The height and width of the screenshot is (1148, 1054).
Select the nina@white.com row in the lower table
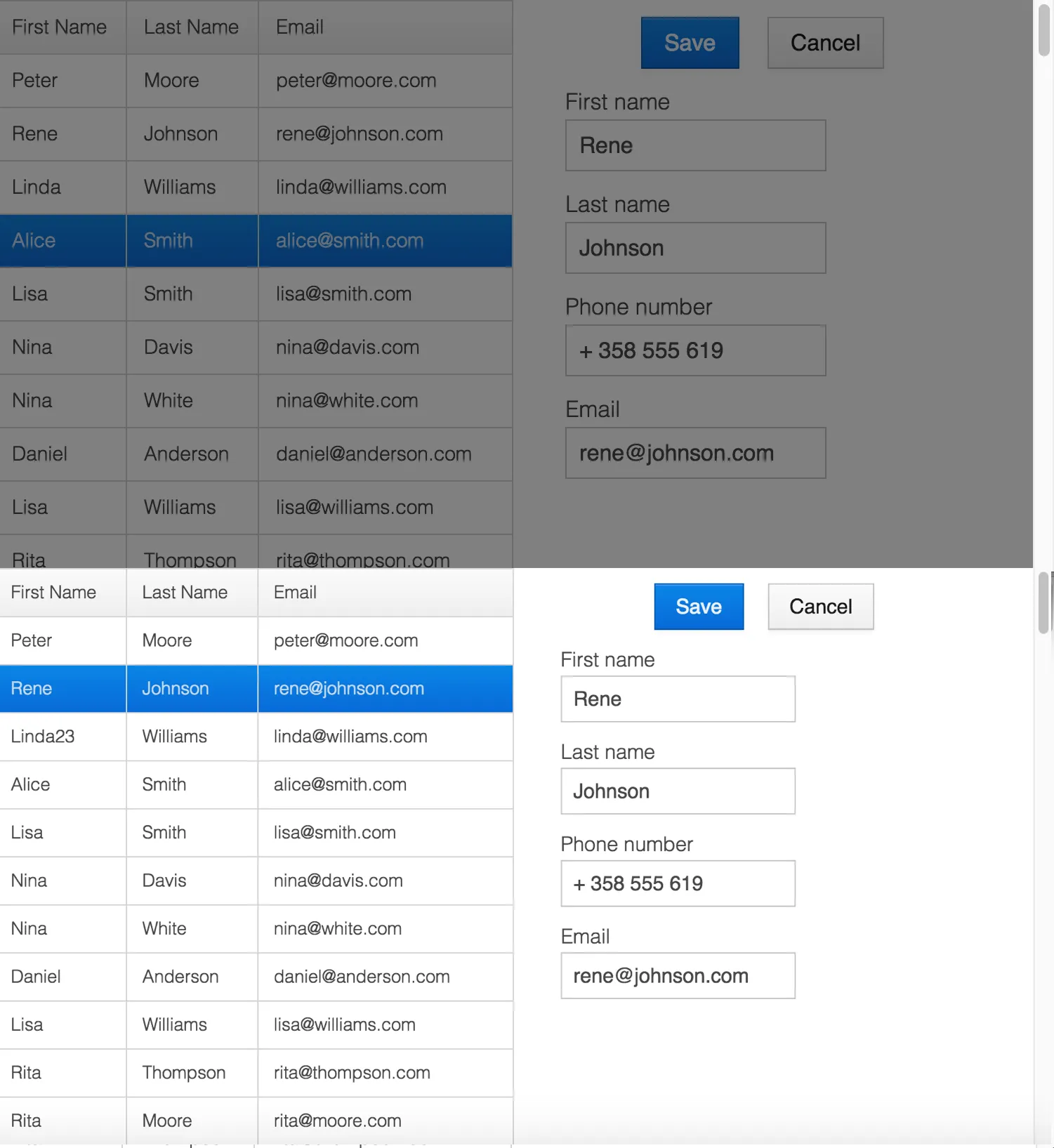[256, 929]
